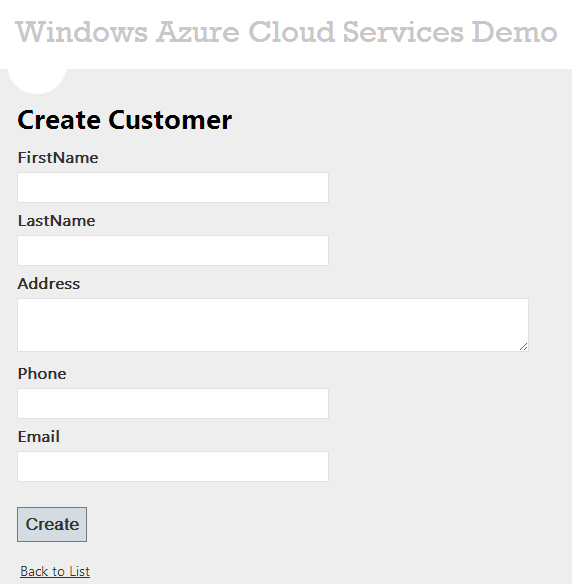Click the resize handle of the Address box

(x=523, y=346)
